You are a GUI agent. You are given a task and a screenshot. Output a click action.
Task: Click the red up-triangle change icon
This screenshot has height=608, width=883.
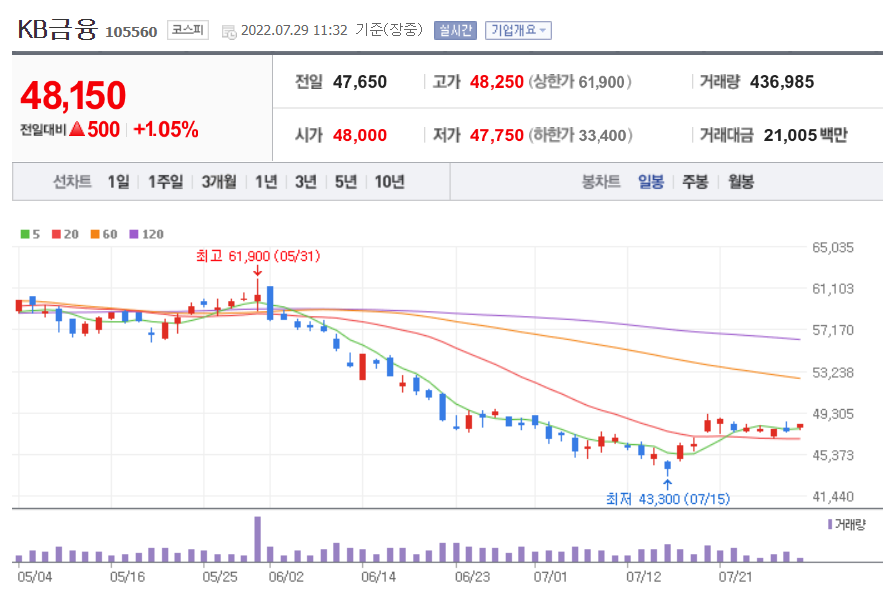(x=77, y=129)
